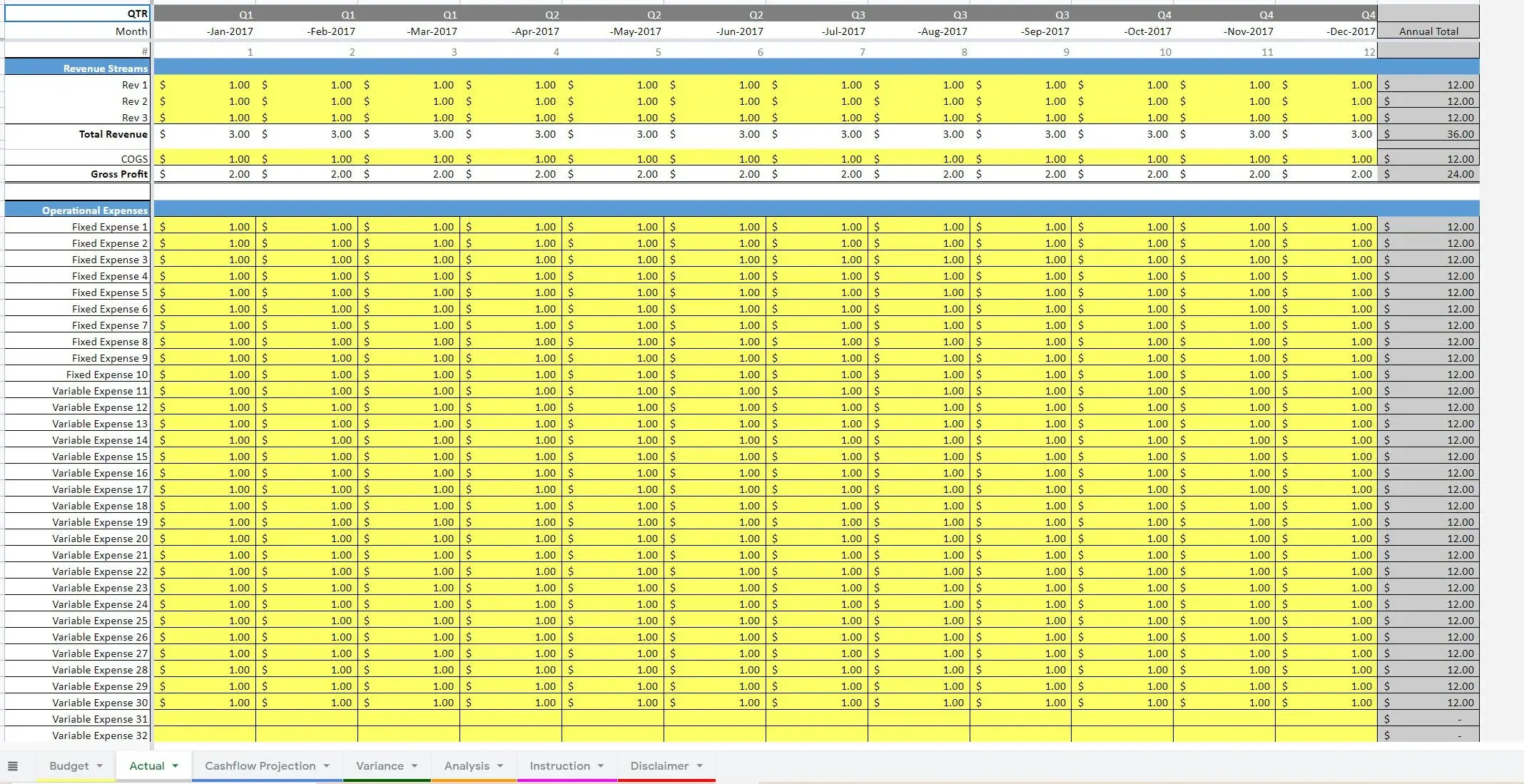Image resolution: width=1524 pixels, height=784 pixels.
Task: Open the all sheets hamburger menu
Action: click(x=14, y=765)
